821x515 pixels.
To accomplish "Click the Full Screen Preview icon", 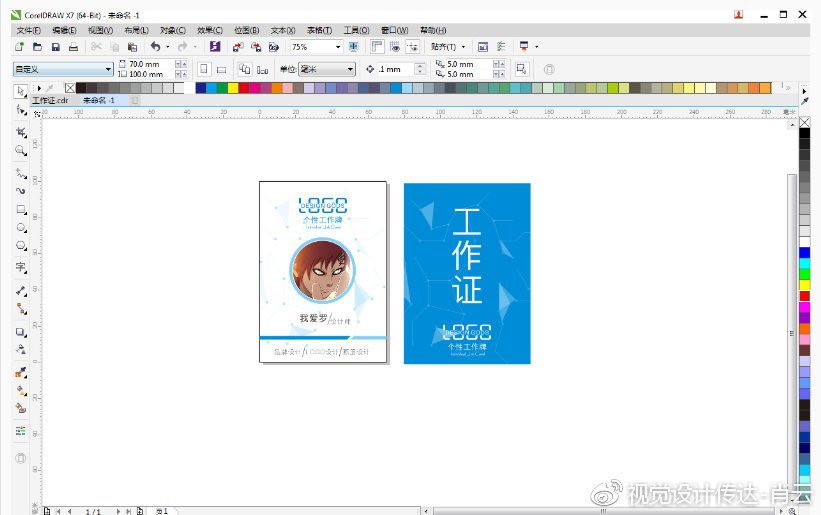I will (x=353, y=47).
